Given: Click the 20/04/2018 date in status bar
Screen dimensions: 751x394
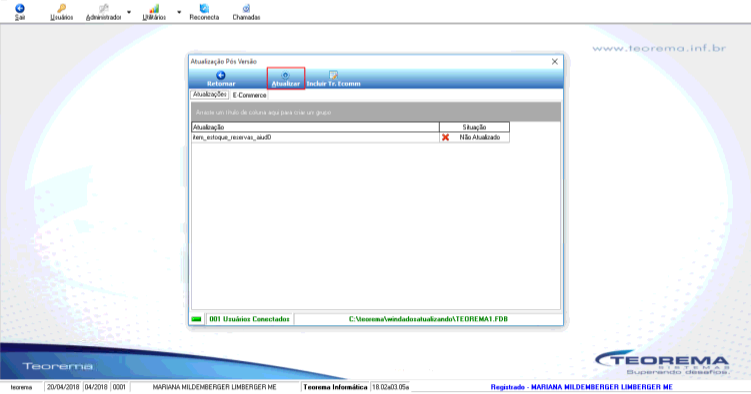Looking at the screenshot, I should click(x=63, y=387).
